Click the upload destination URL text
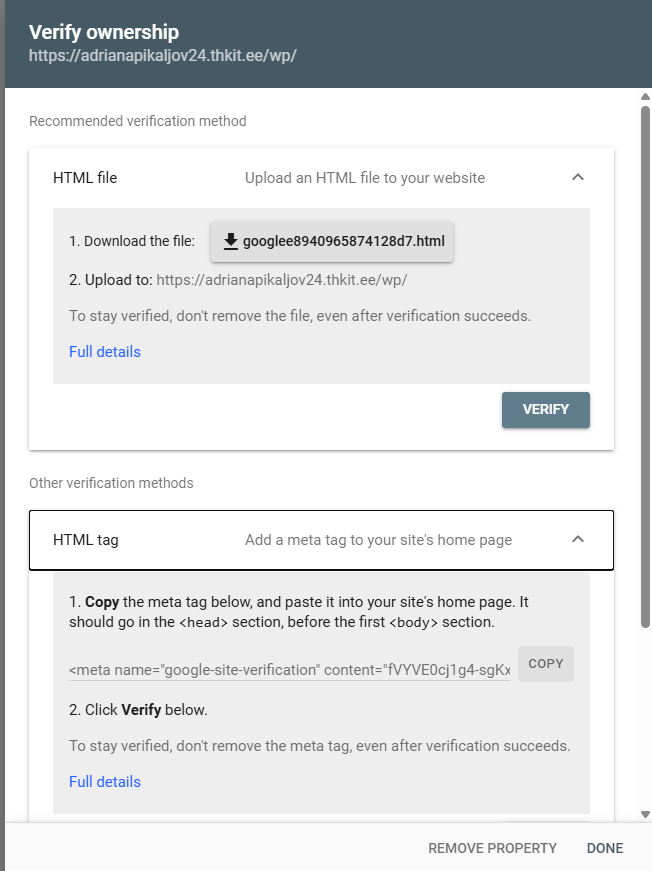Image resolution: width=652 pixels, height=871 pixels. (x=282, y=280)
